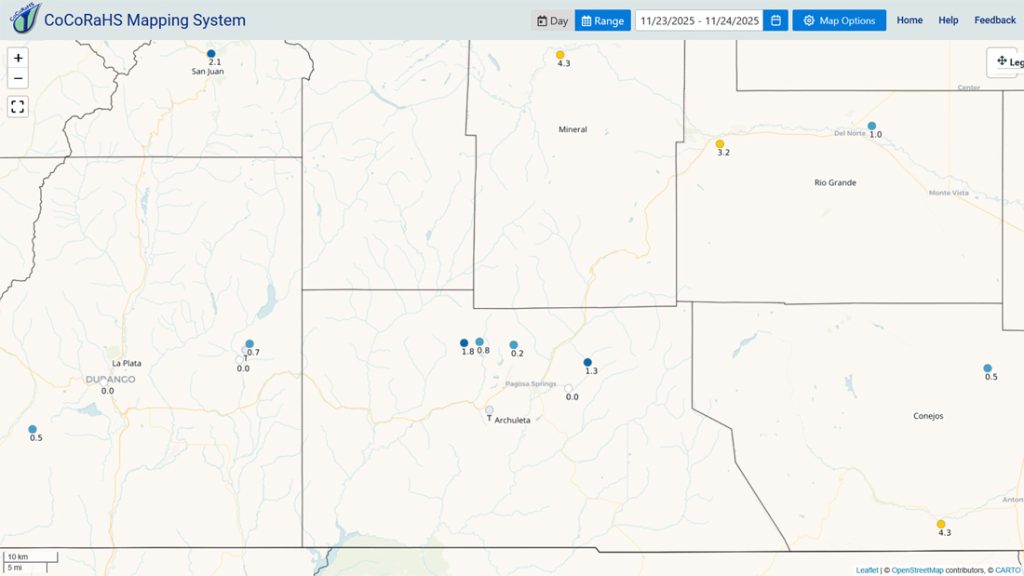
Task: Go to Home page
Action: pyautogui.click(x=909, y=20)
